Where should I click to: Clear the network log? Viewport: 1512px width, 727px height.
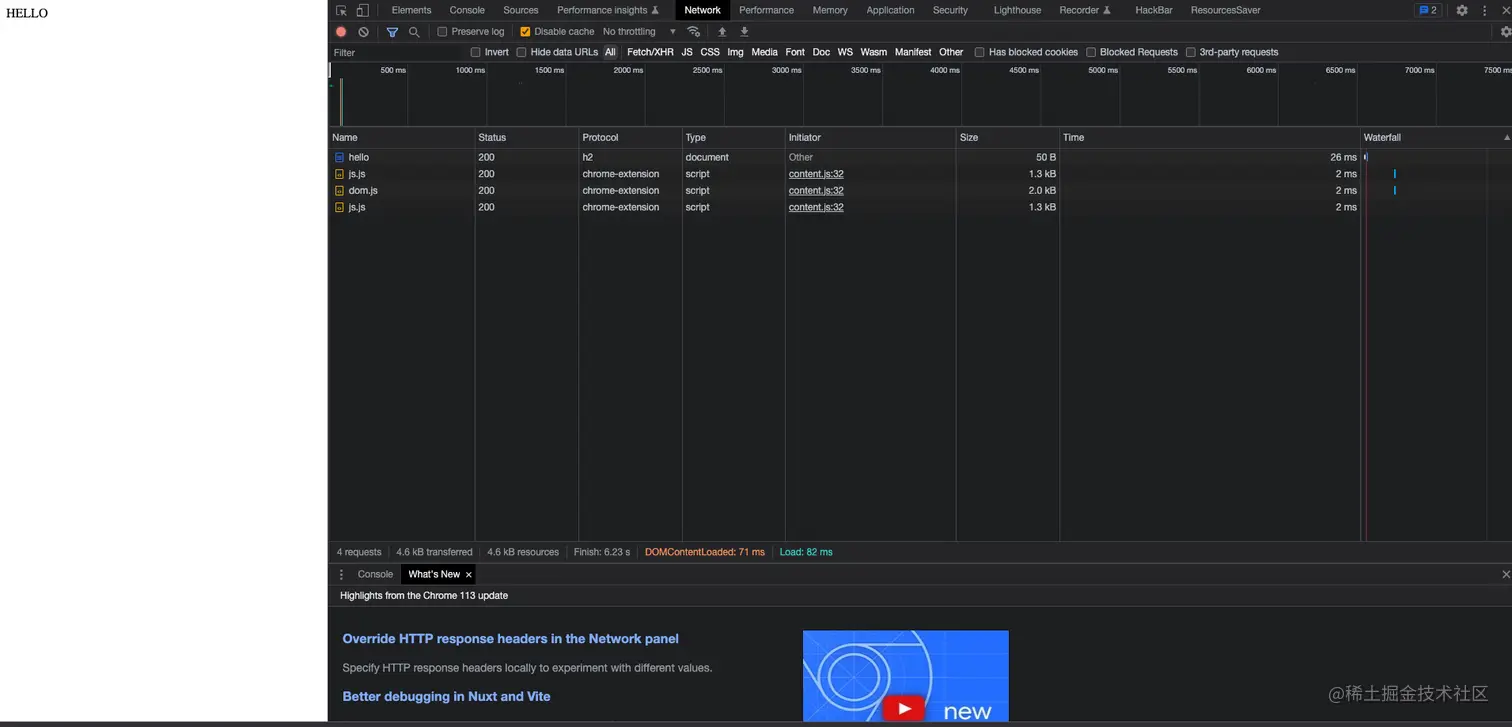pyautogui.click(x=363, y=32)
